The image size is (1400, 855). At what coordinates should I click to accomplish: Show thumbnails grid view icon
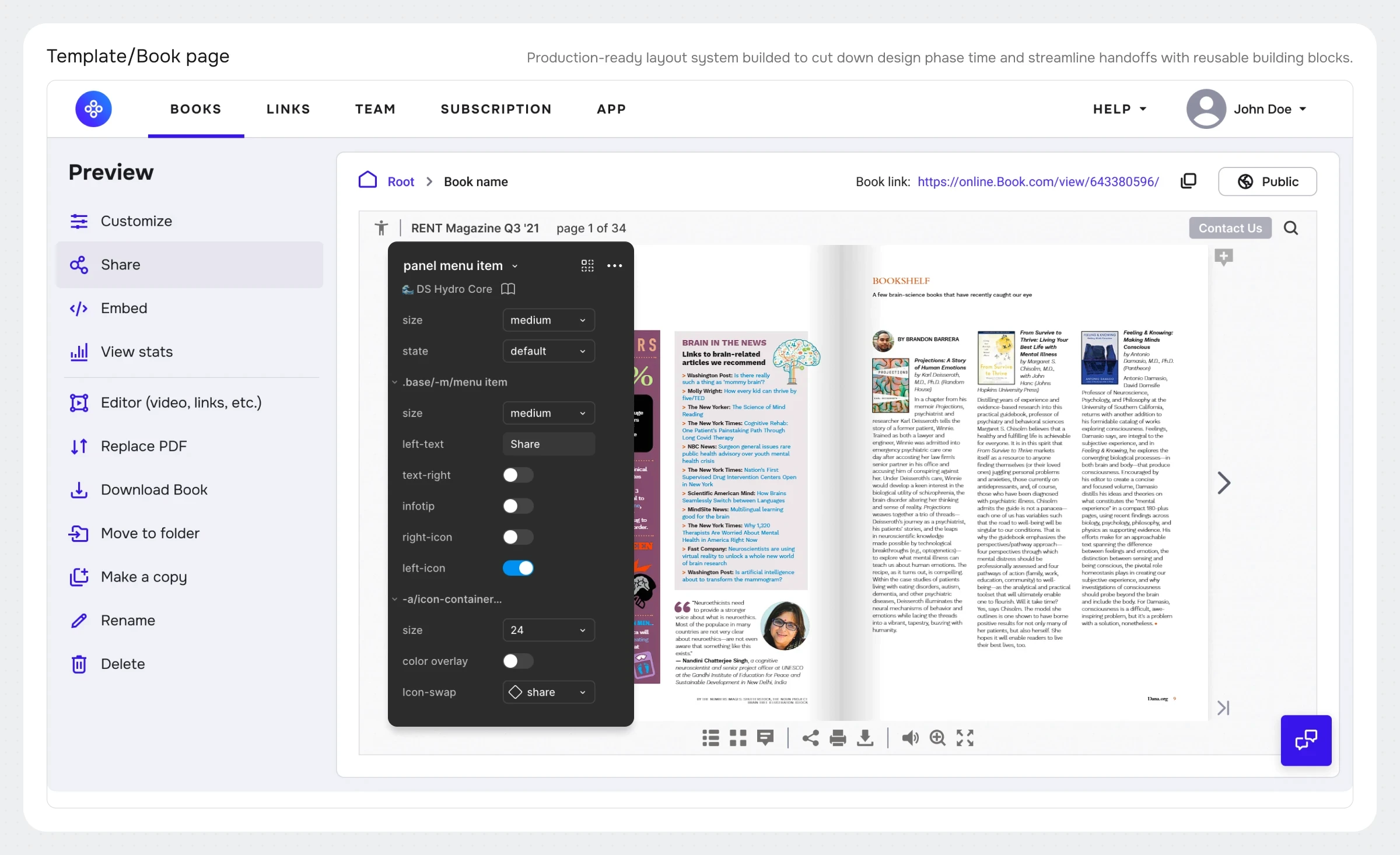(738, 738)
